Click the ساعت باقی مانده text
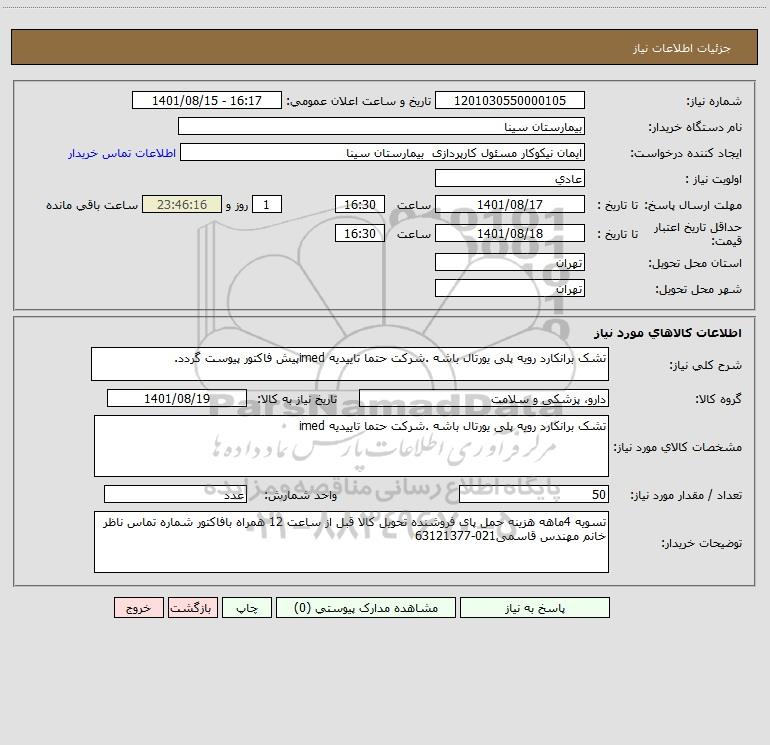 92,205
